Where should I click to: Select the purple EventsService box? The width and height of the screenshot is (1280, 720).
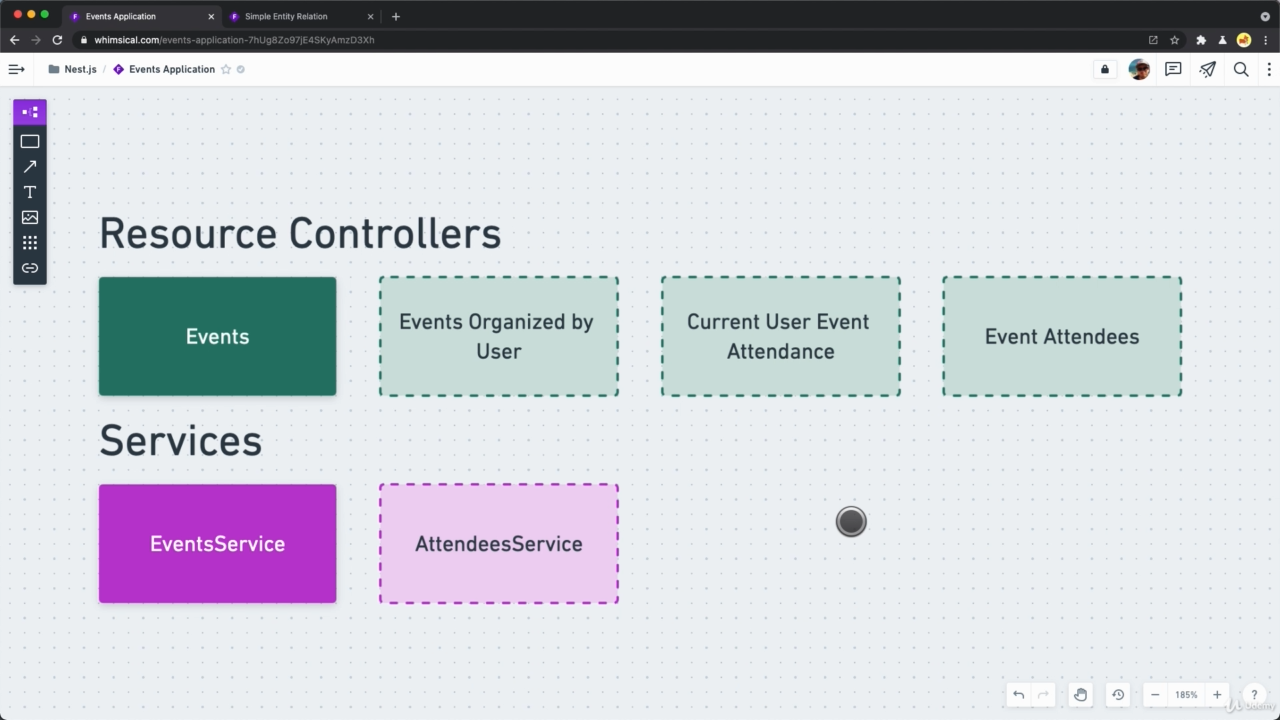tap(217, 544)
